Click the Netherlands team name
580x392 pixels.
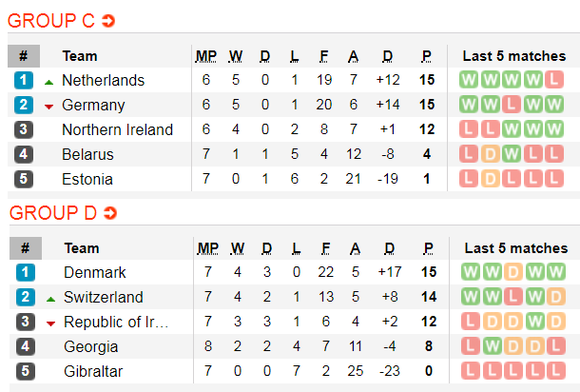(x=103, y=80)
